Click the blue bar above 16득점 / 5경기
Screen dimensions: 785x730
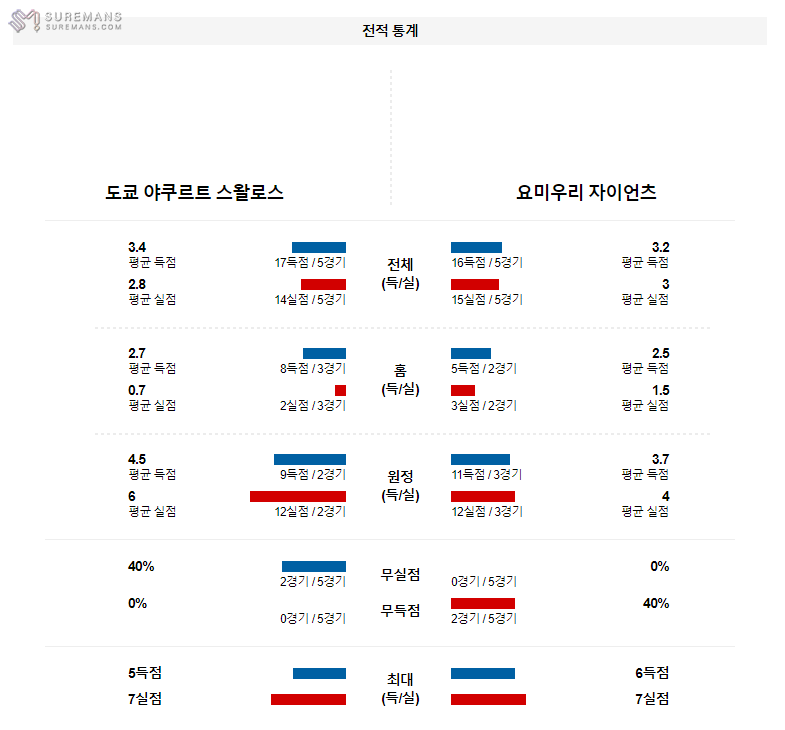tap(476, 247)
